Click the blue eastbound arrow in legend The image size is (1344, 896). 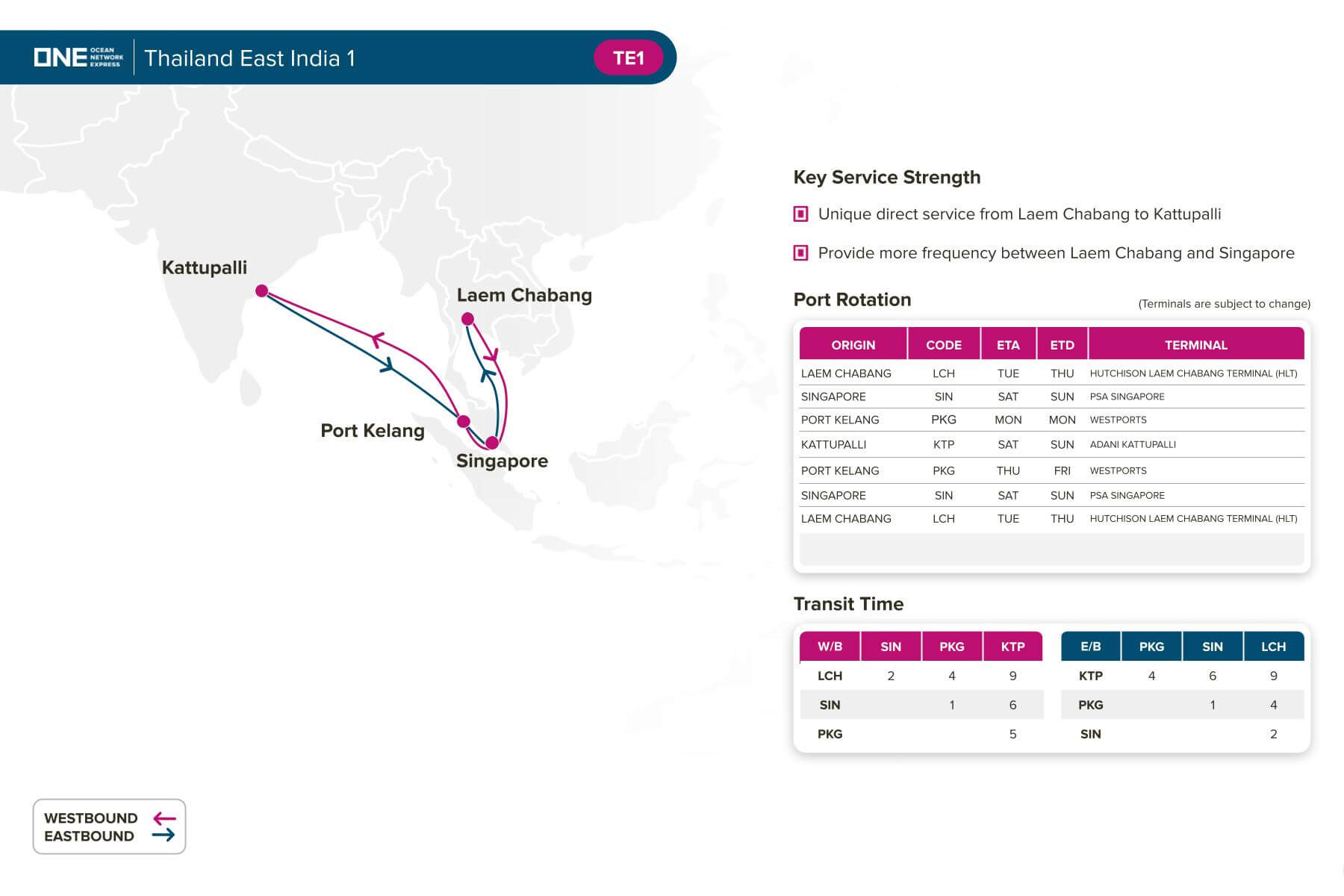tap(164, 836)
